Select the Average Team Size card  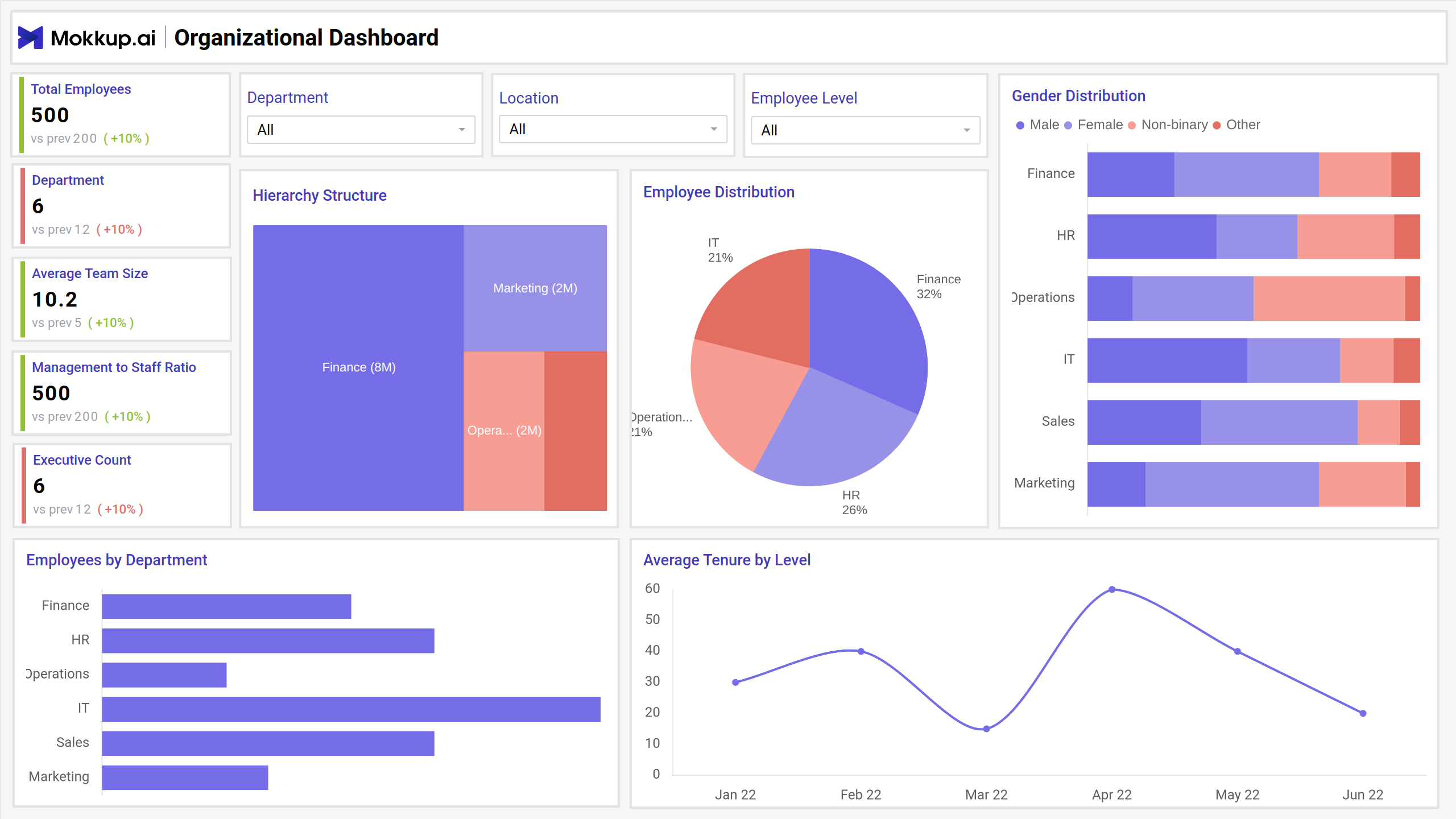pyautogui.click(x=122, y=299)
